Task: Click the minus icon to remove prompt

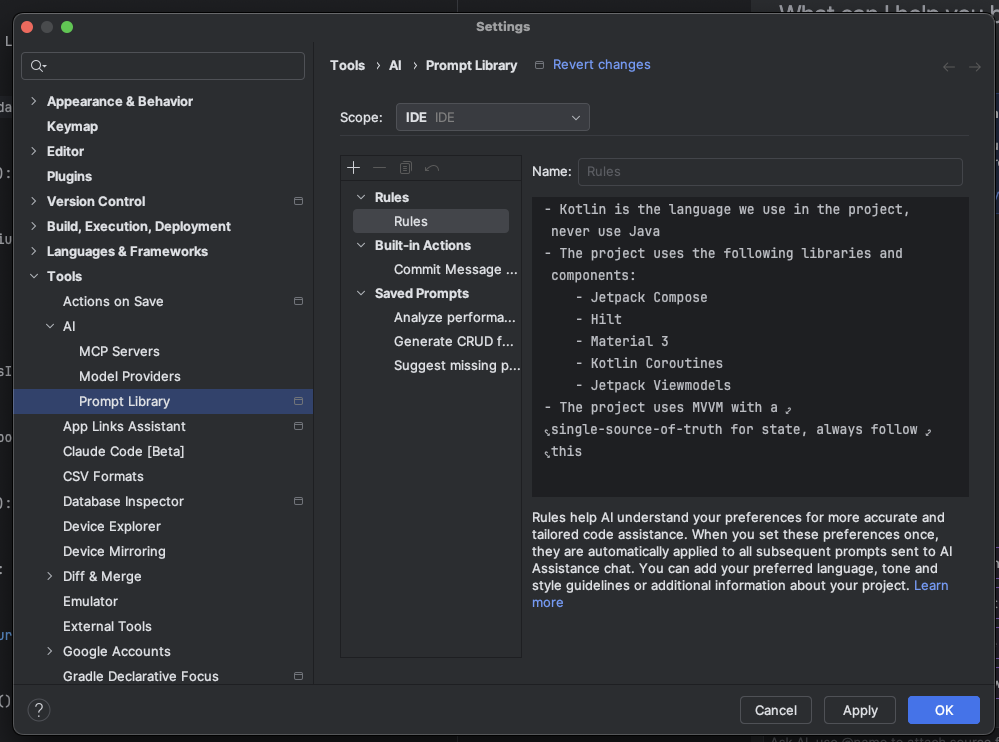Action: 379,168
